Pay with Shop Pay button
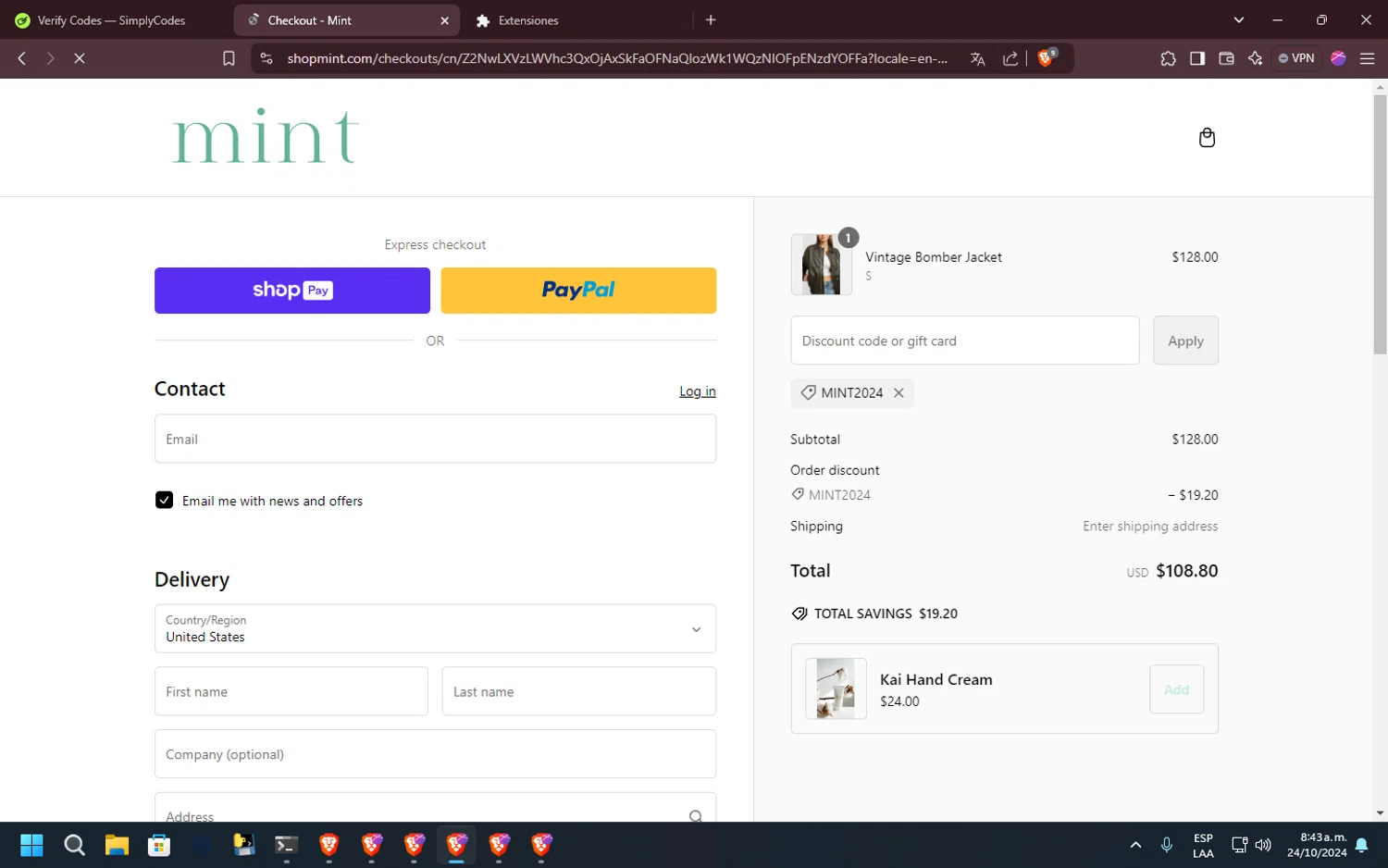Image resolution: width=1388 pixels, height=868 pixels. tap(292, 291)
